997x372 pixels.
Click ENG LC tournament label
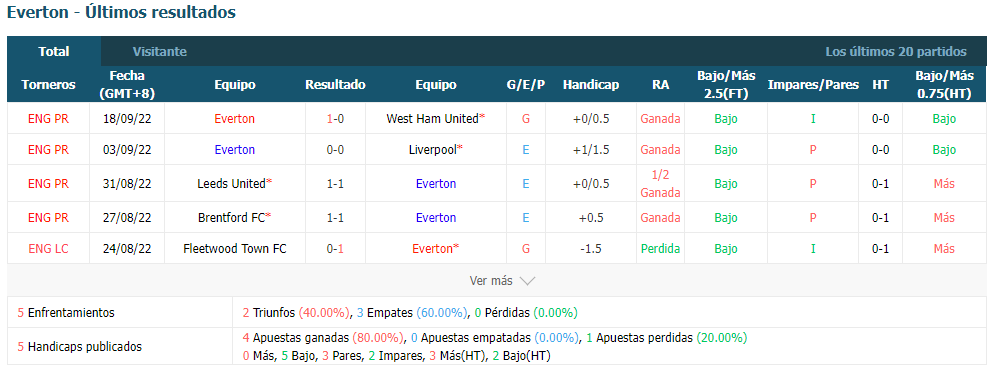48,249
